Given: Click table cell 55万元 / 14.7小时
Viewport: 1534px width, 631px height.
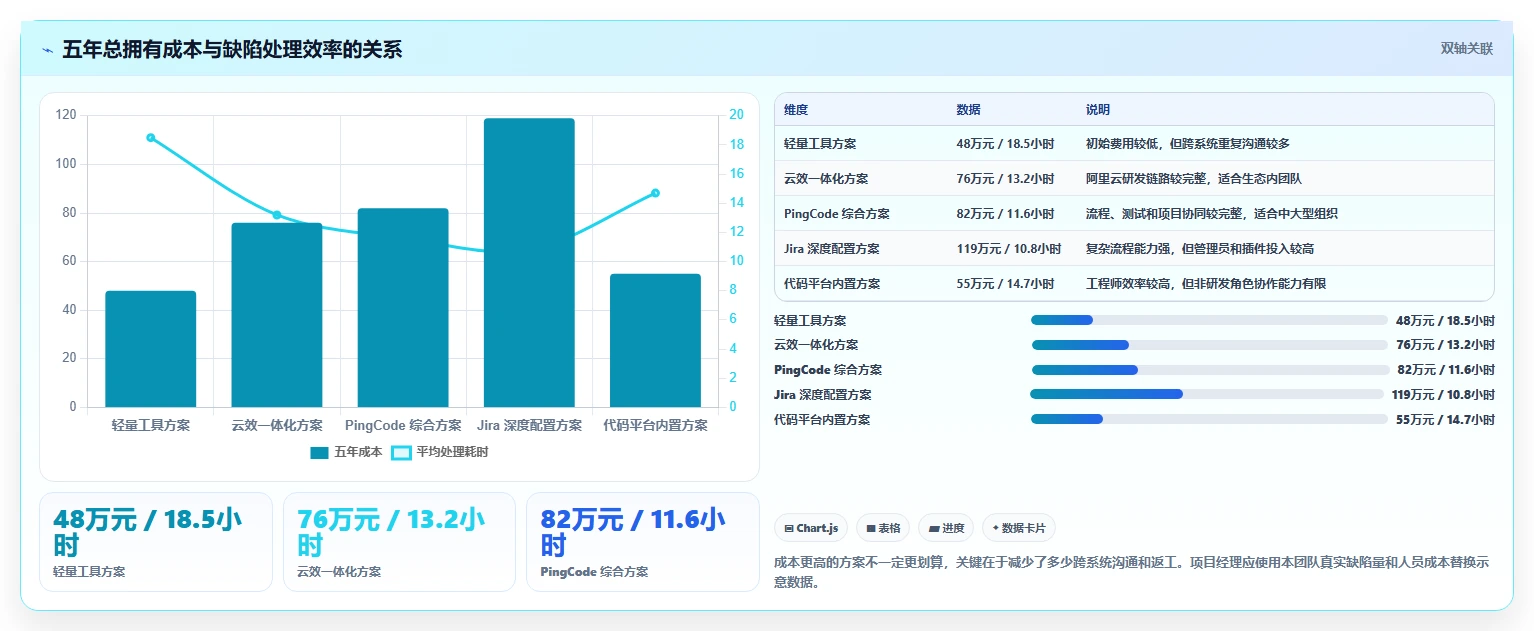Looking at the screenshot, I should pyautogui.click(x=1005, y=284).
